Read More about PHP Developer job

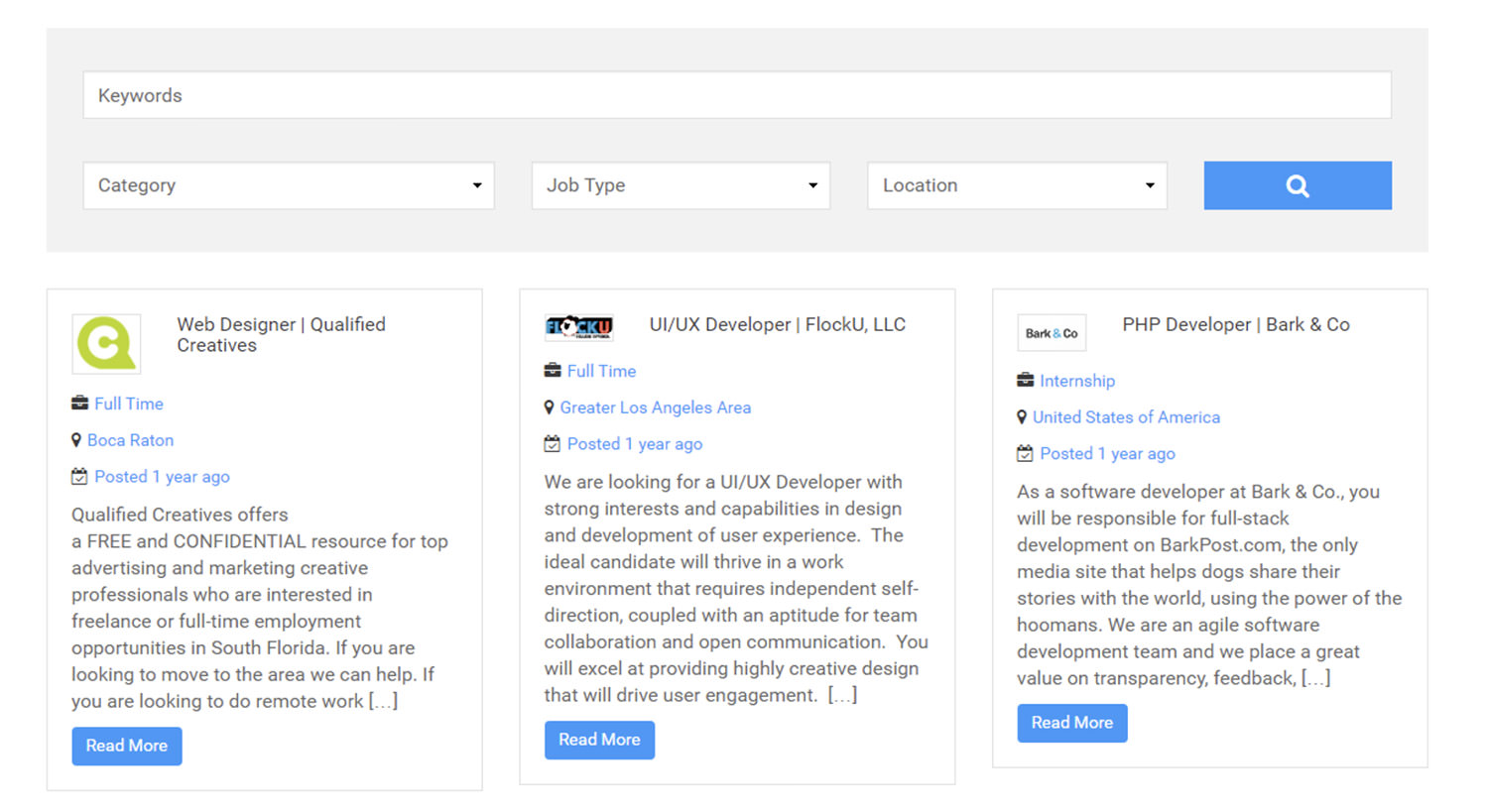click(1072, 723)
